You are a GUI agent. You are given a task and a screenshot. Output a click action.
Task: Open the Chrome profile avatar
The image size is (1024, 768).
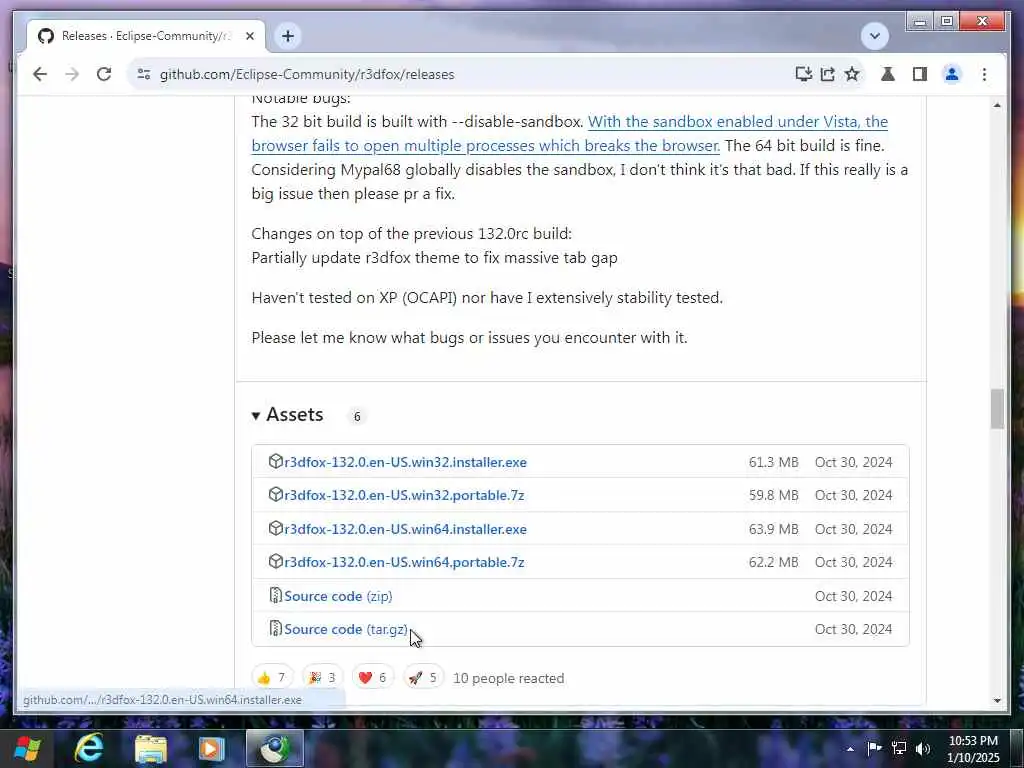click(x=952, y=74)
